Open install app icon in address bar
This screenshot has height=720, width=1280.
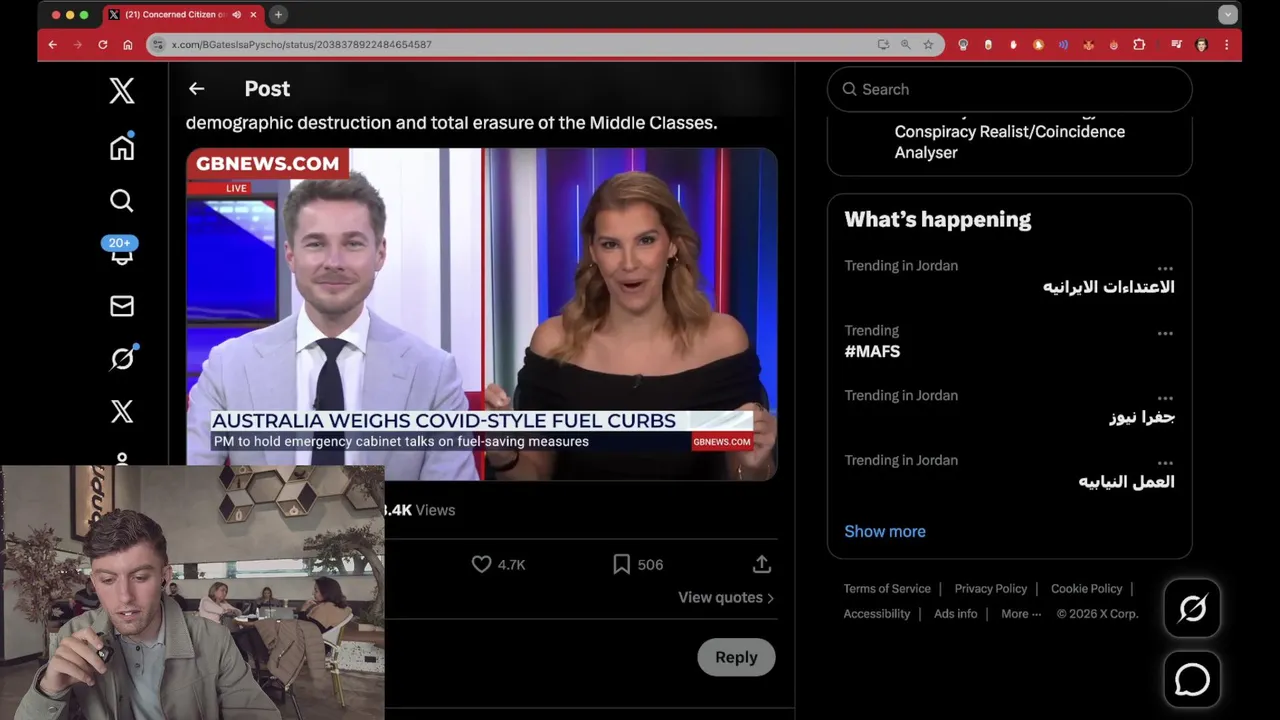(x=883, y=45)
